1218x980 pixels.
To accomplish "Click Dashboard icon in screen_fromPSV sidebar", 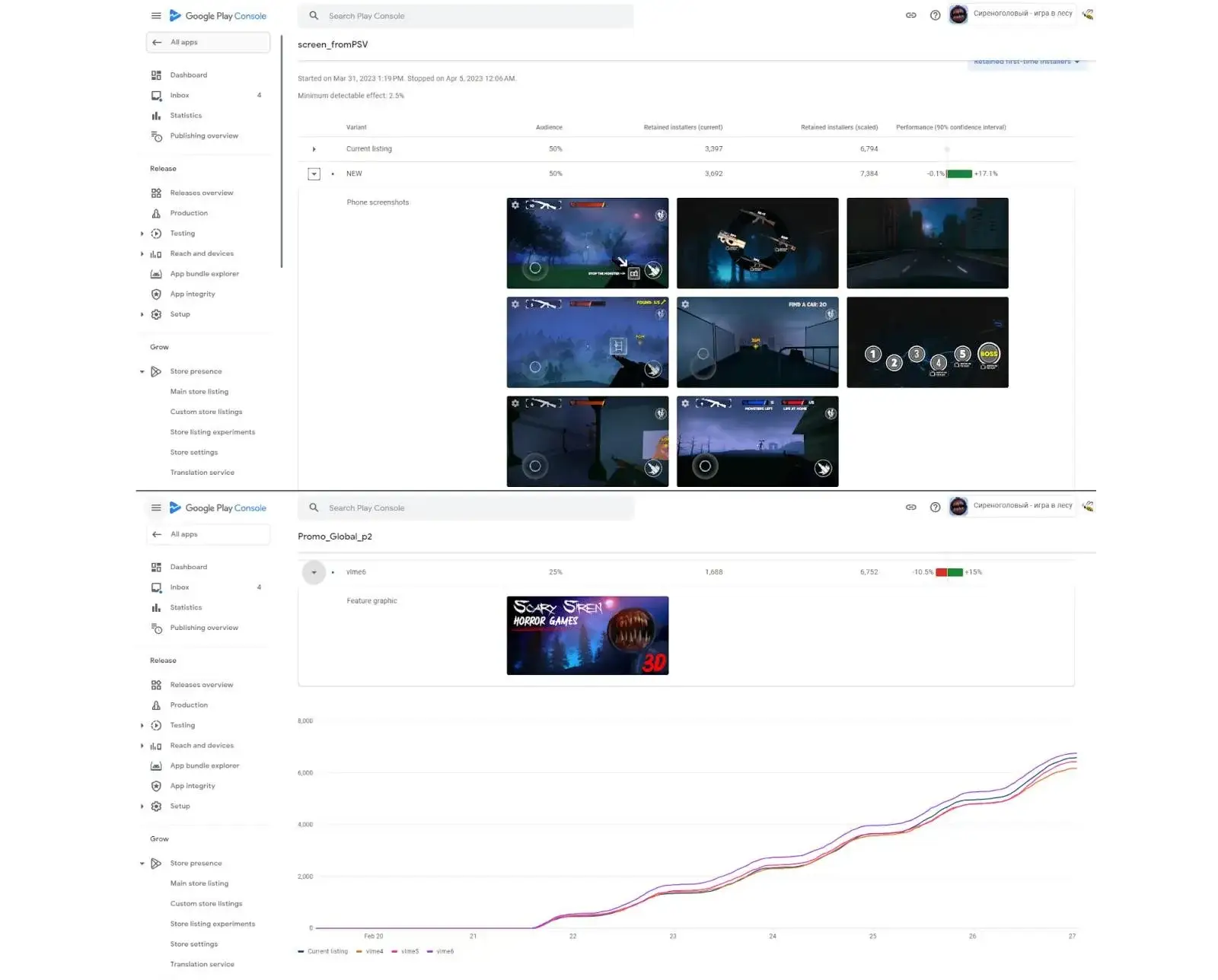I will tap(156, 75).
